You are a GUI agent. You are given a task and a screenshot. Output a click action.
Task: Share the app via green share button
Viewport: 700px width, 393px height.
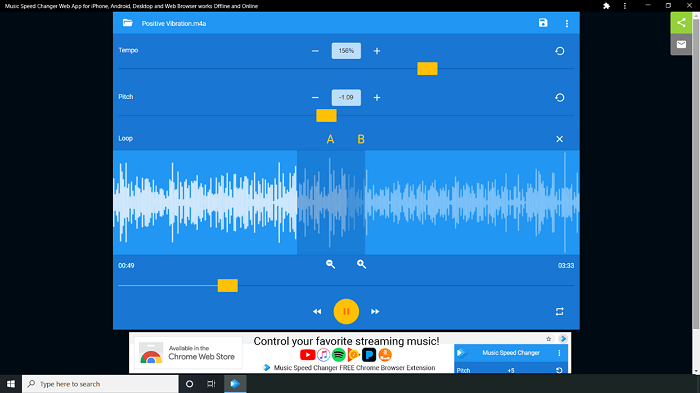(681, 23)
